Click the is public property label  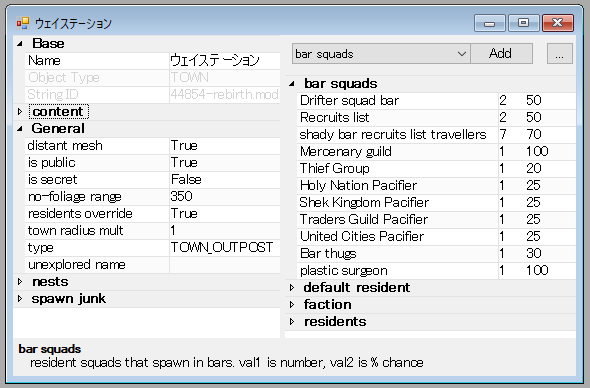click(52, 163)
